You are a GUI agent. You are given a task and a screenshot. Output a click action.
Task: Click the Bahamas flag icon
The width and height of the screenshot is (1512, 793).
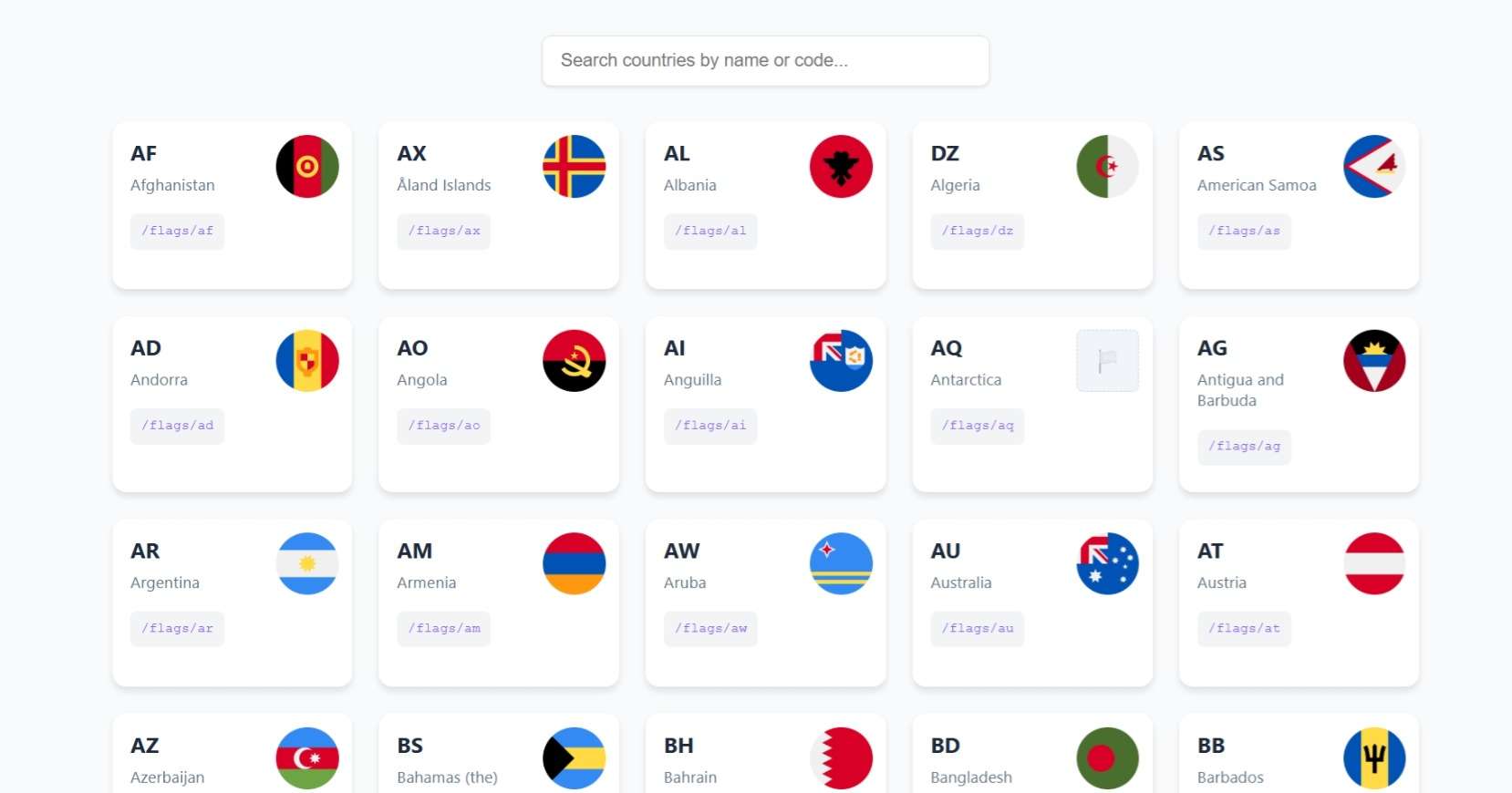(574, 757)
